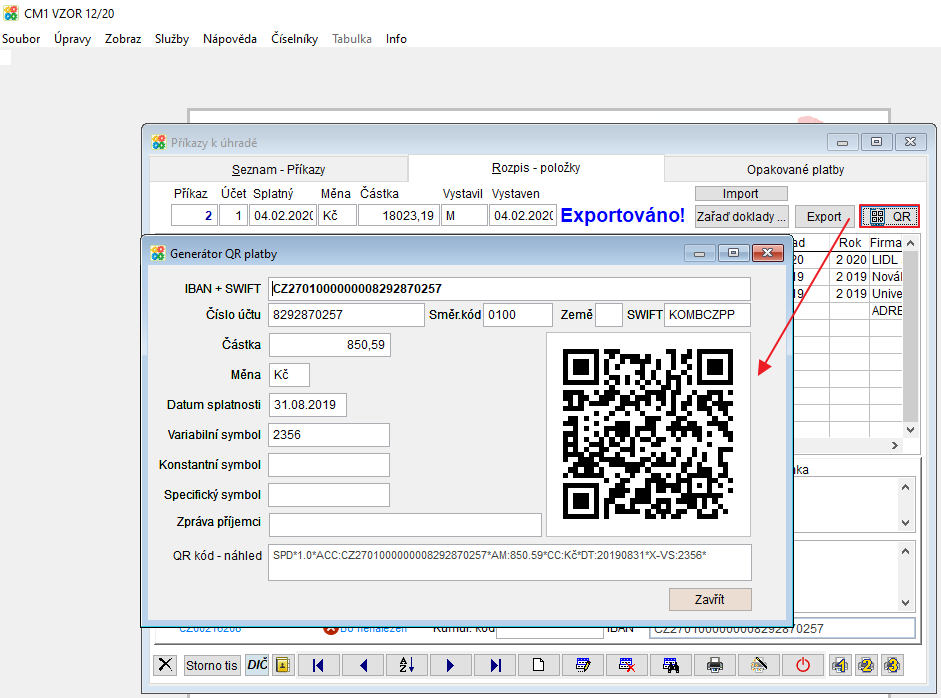The height and width of the screenshot is (698, 941).
Task: Switch to Rozpis - položky tab
Action: pos(536,168)
